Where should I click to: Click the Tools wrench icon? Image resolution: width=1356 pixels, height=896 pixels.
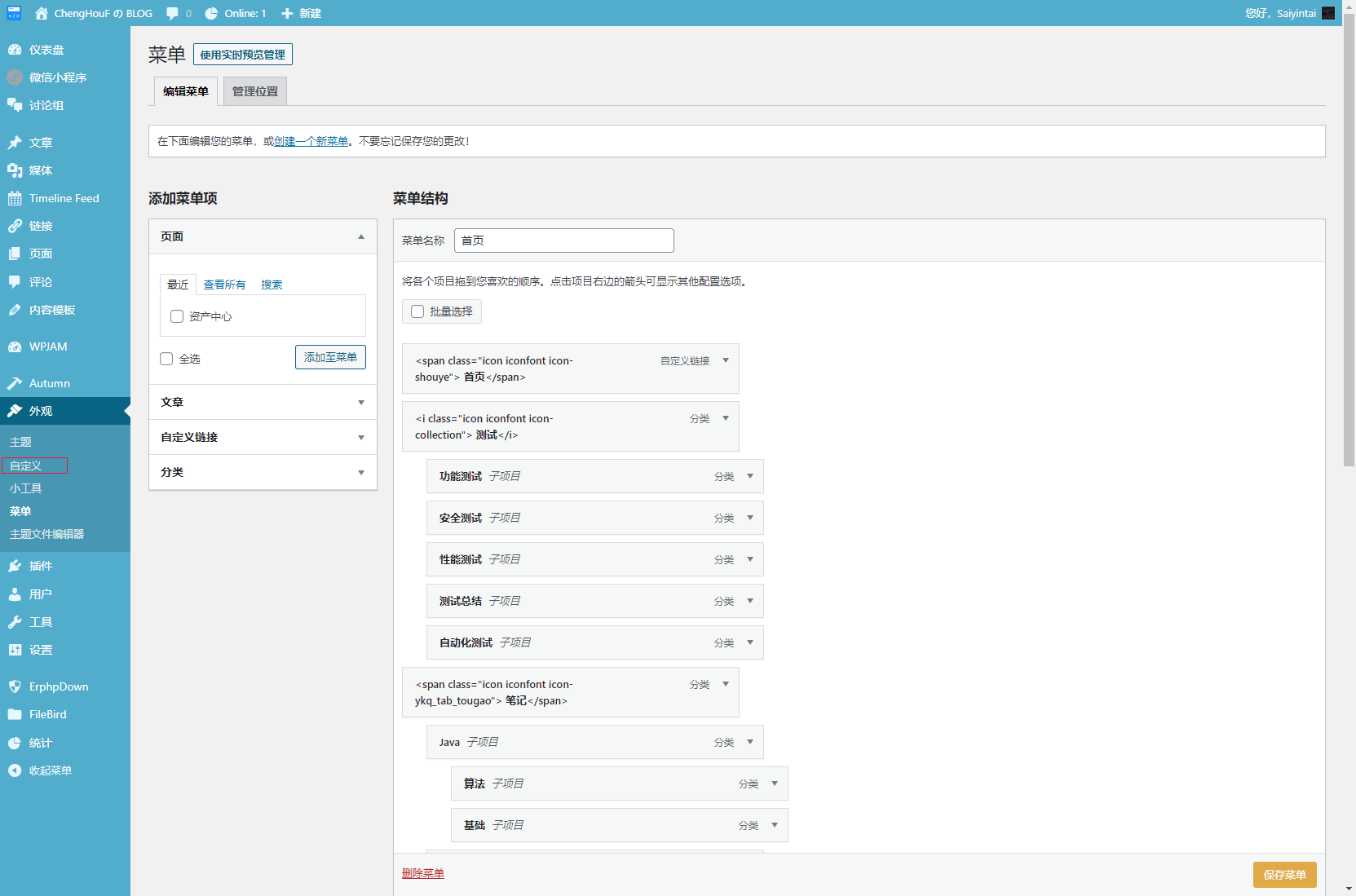click(x=15, y=622)
